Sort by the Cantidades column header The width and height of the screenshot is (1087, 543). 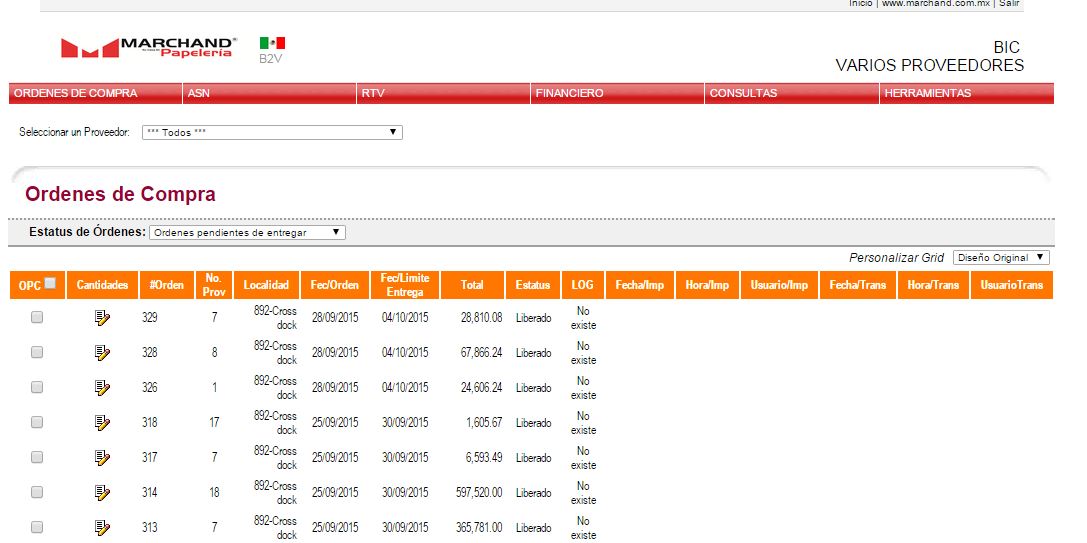(x=103, y=285)
